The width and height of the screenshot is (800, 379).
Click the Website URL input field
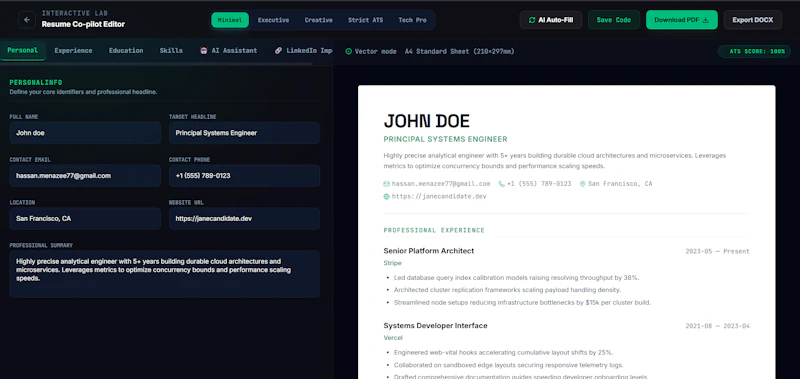point(244,218)
